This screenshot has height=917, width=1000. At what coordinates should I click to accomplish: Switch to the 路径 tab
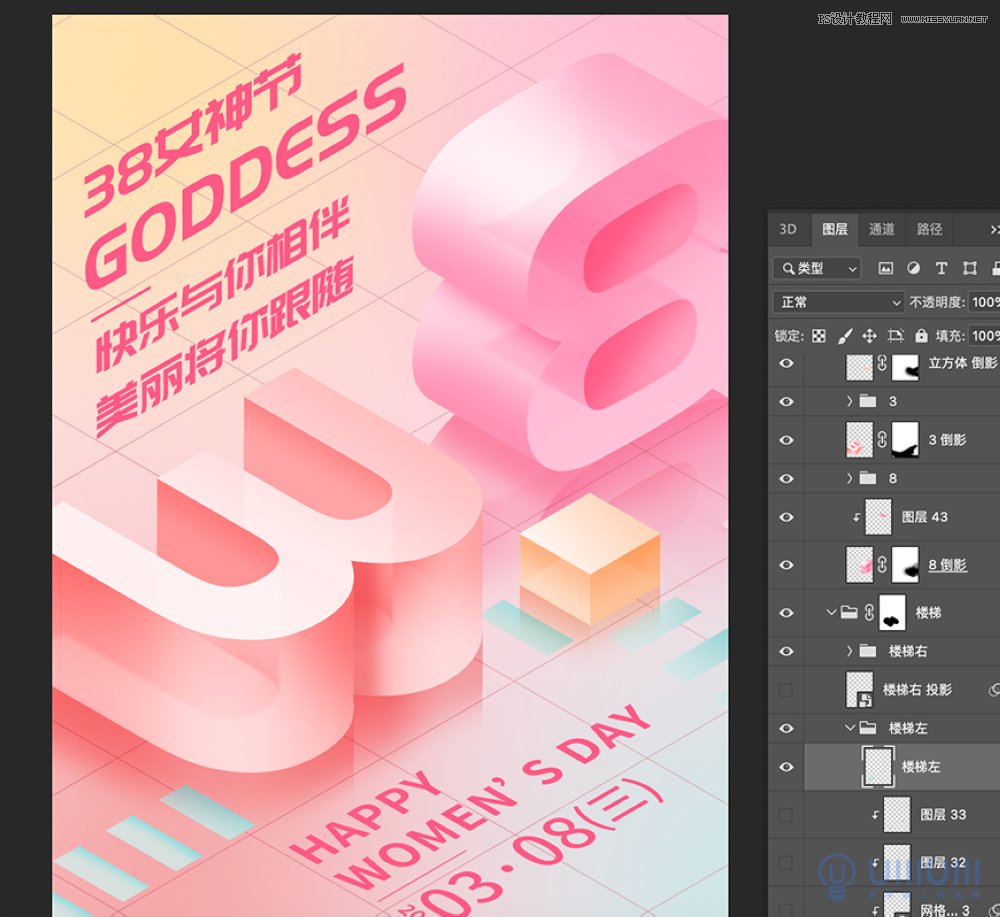(x=930, y=229)
